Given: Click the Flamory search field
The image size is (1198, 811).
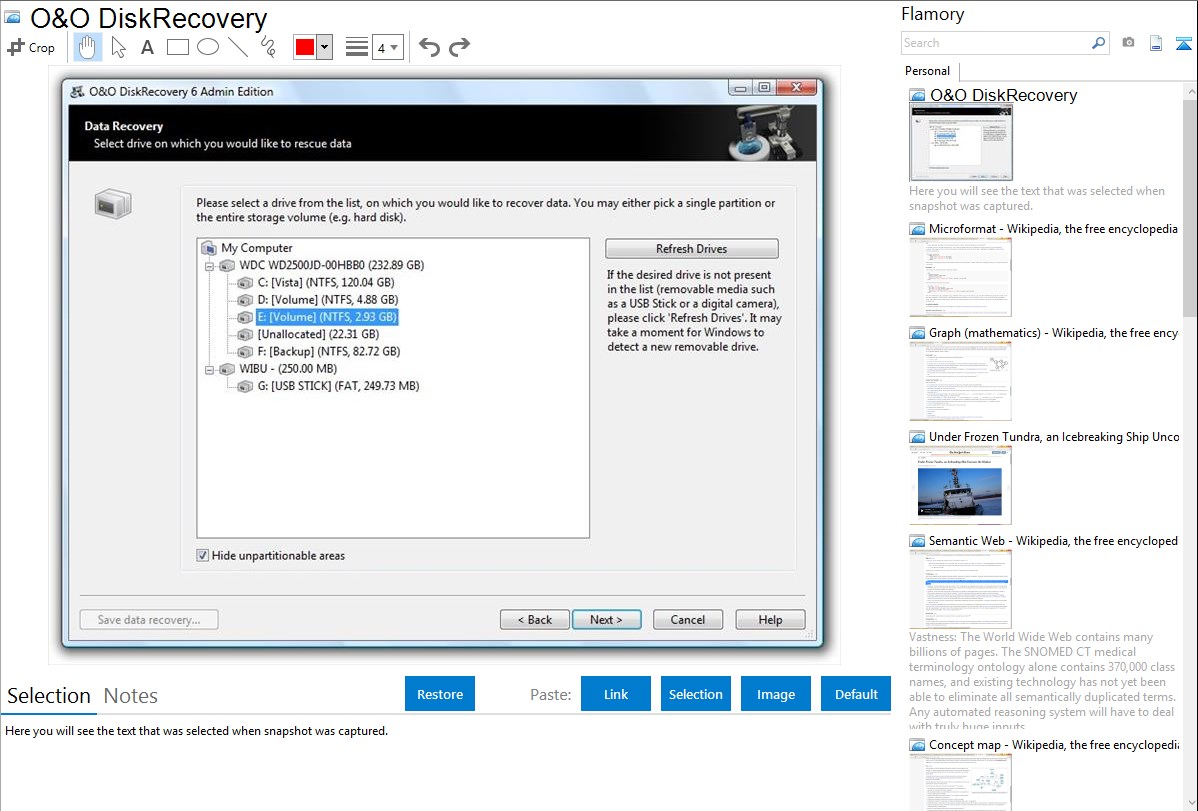Looking at the screenshot, I should coord(996,43).
